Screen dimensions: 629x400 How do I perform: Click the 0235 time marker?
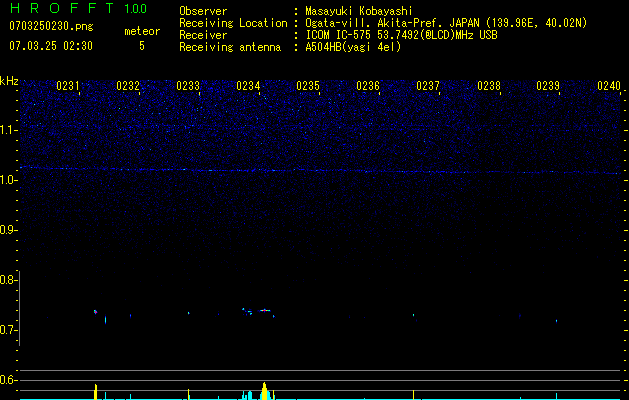(308, 86)
